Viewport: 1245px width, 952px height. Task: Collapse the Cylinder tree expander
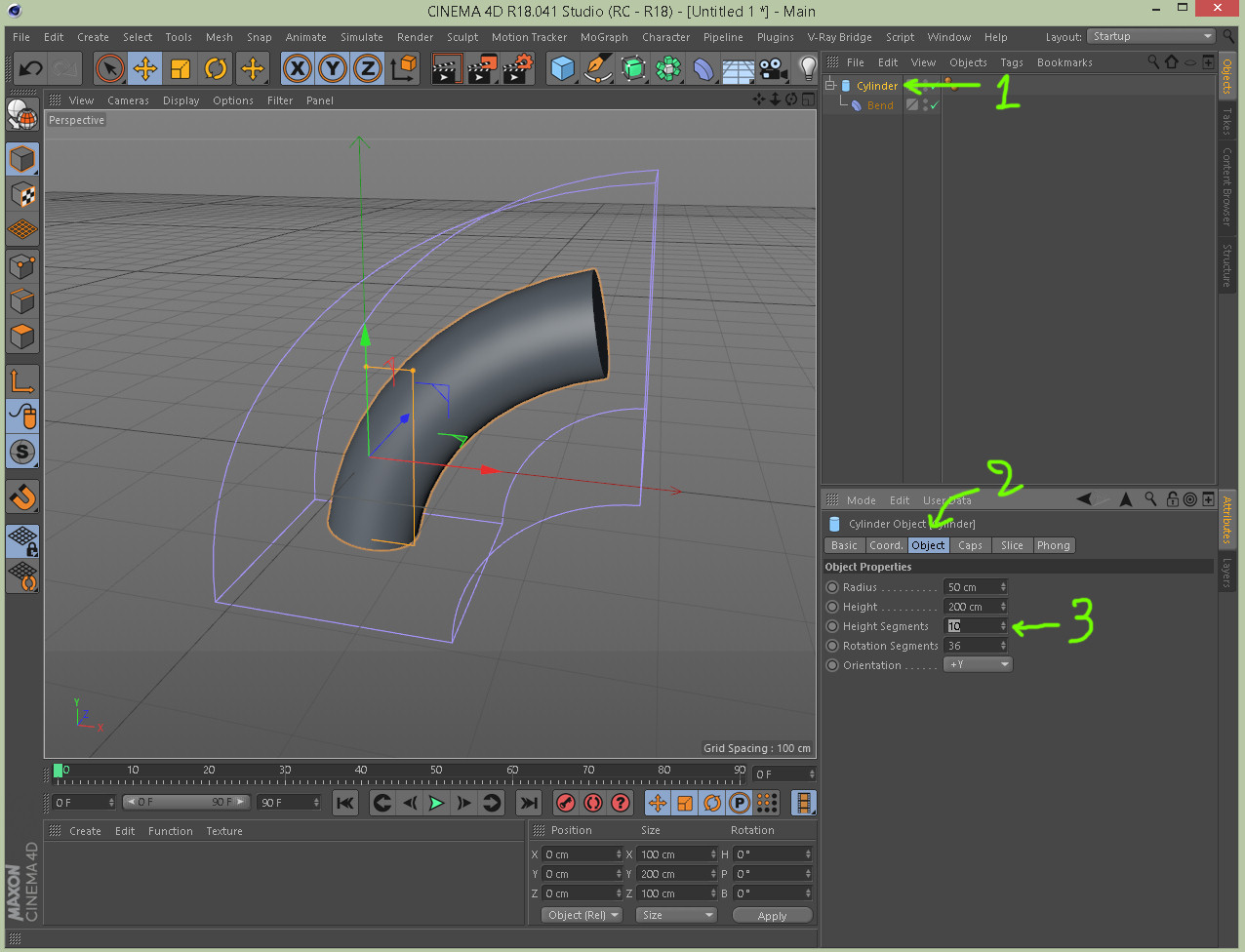coord(830,86)
